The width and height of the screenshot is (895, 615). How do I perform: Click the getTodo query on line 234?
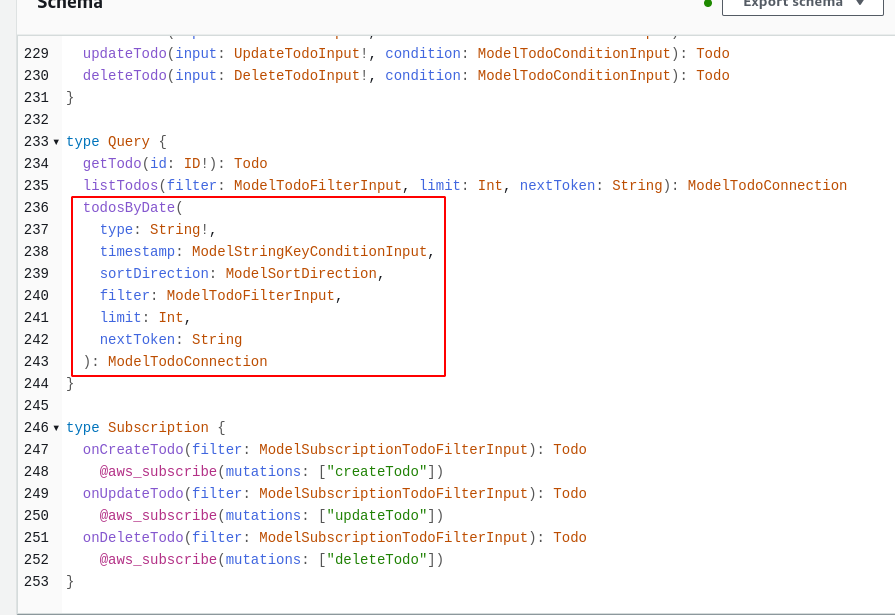112,164
